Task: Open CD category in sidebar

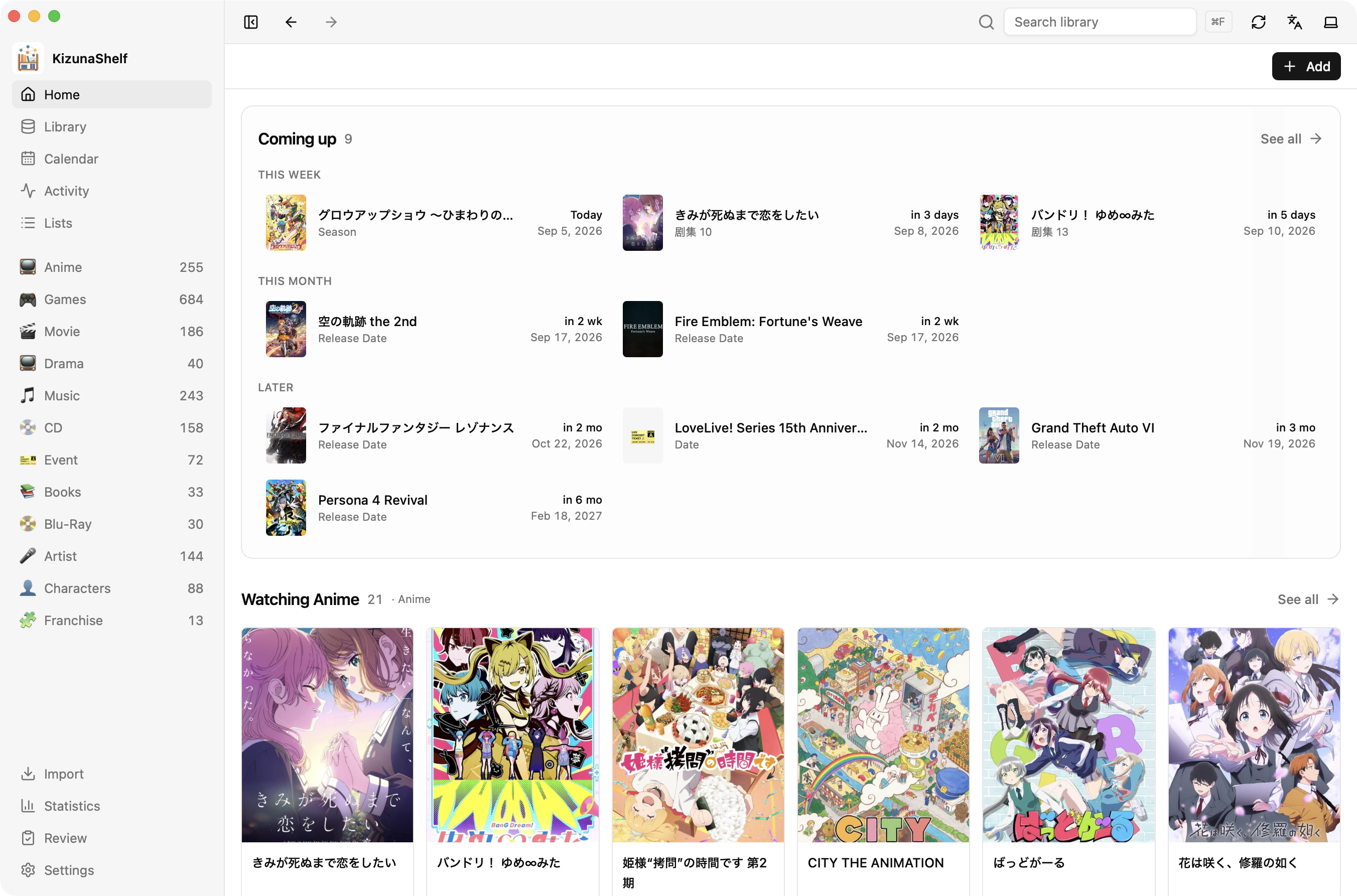Action: tap(112, 427)
